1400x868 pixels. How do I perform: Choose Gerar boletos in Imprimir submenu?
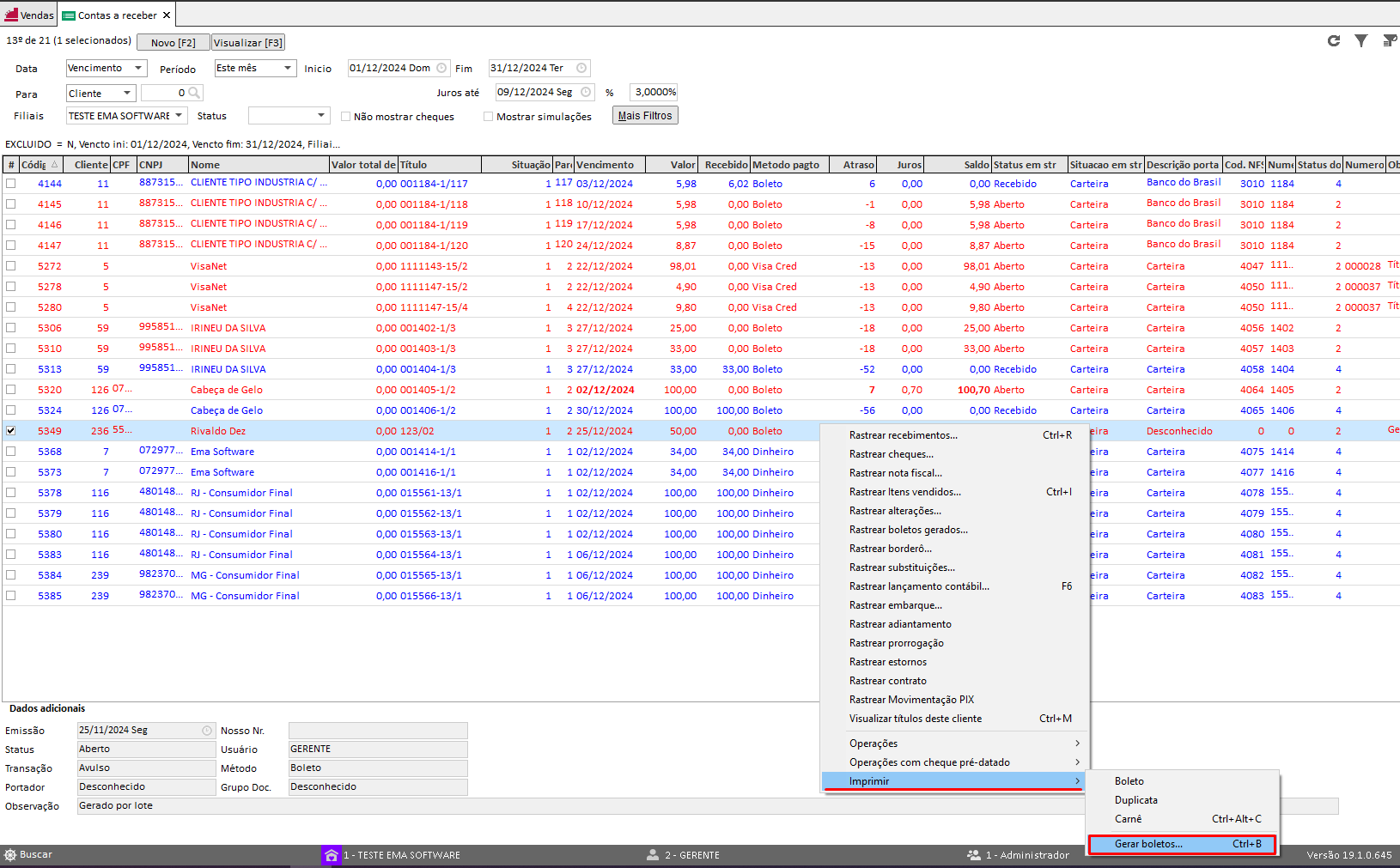tap(1182, 844)
